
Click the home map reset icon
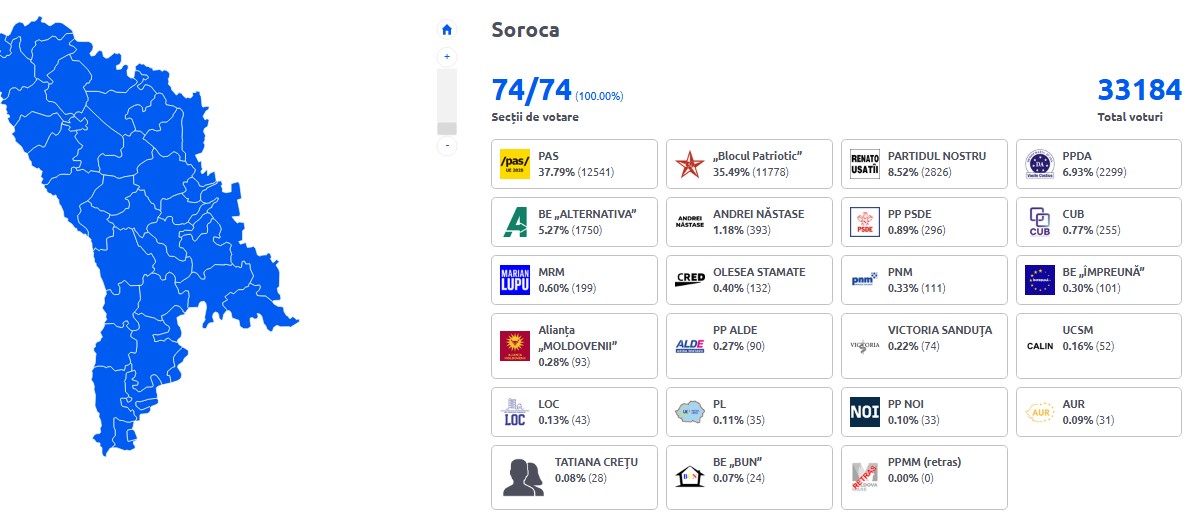point(447,30)
